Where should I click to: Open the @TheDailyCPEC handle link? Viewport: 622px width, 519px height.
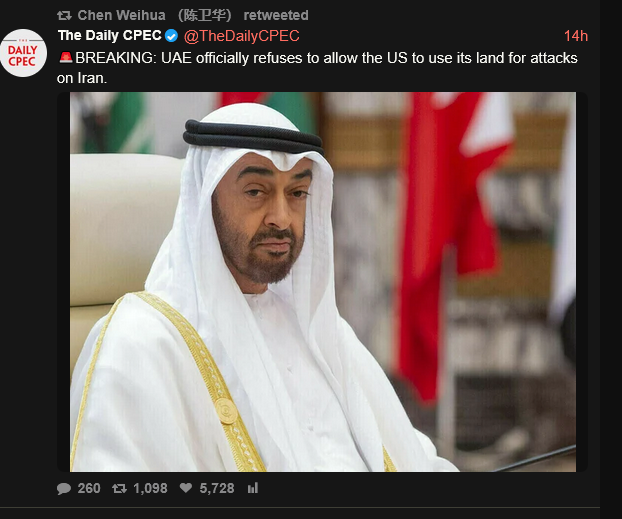pyautogui.click(x=242, y=36)
